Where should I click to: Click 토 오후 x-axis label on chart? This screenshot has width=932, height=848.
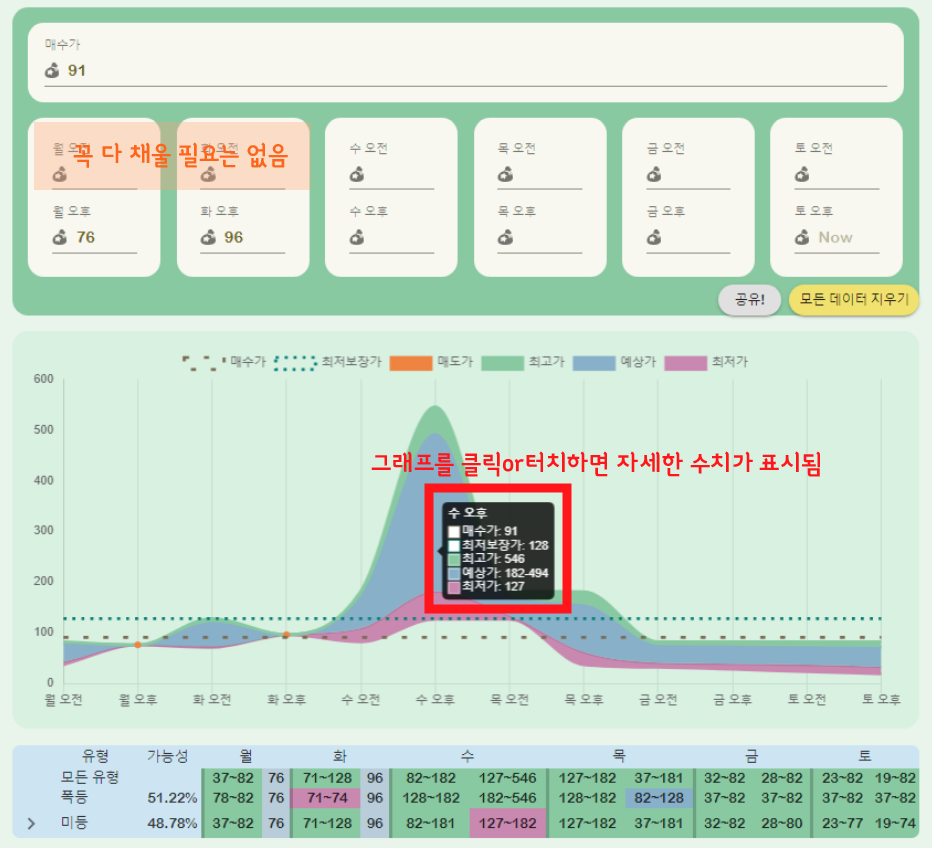click(881, 700)
